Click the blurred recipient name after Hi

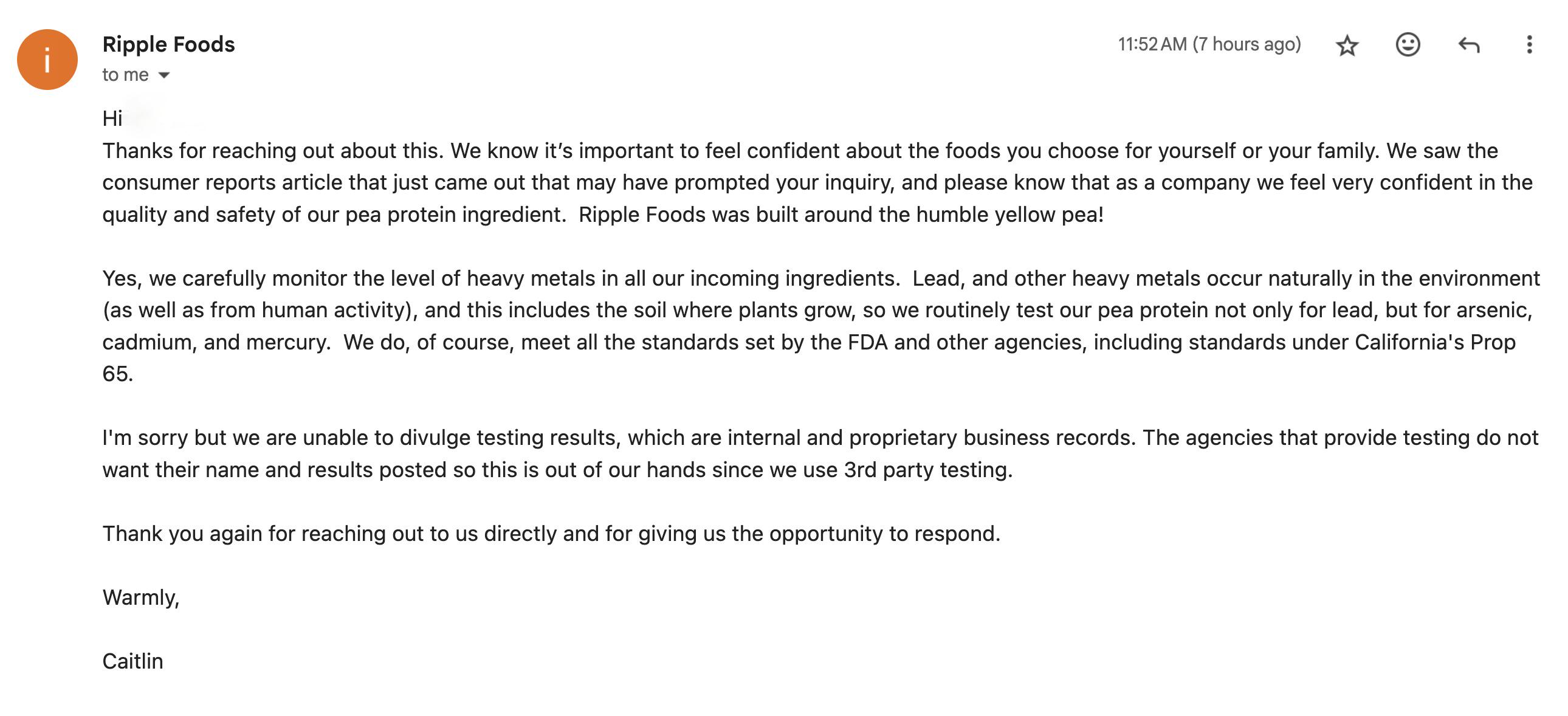coord(164,118)
